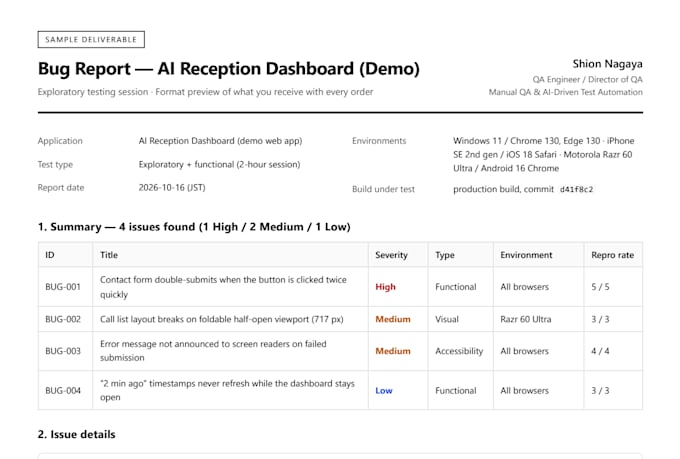Click Exploratory + functional (2-hour session) value
This screenshot has height=459, width=680.
tap(219, 164)
